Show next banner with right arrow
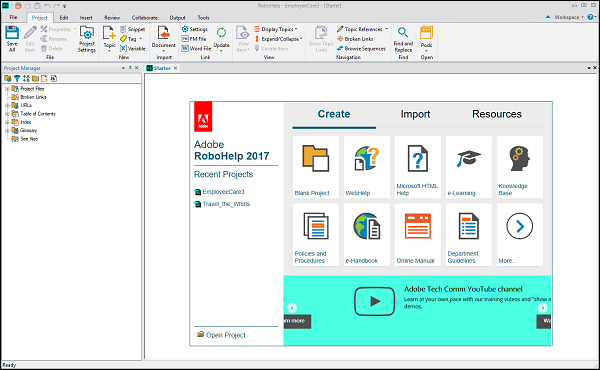 pos(543,308)
